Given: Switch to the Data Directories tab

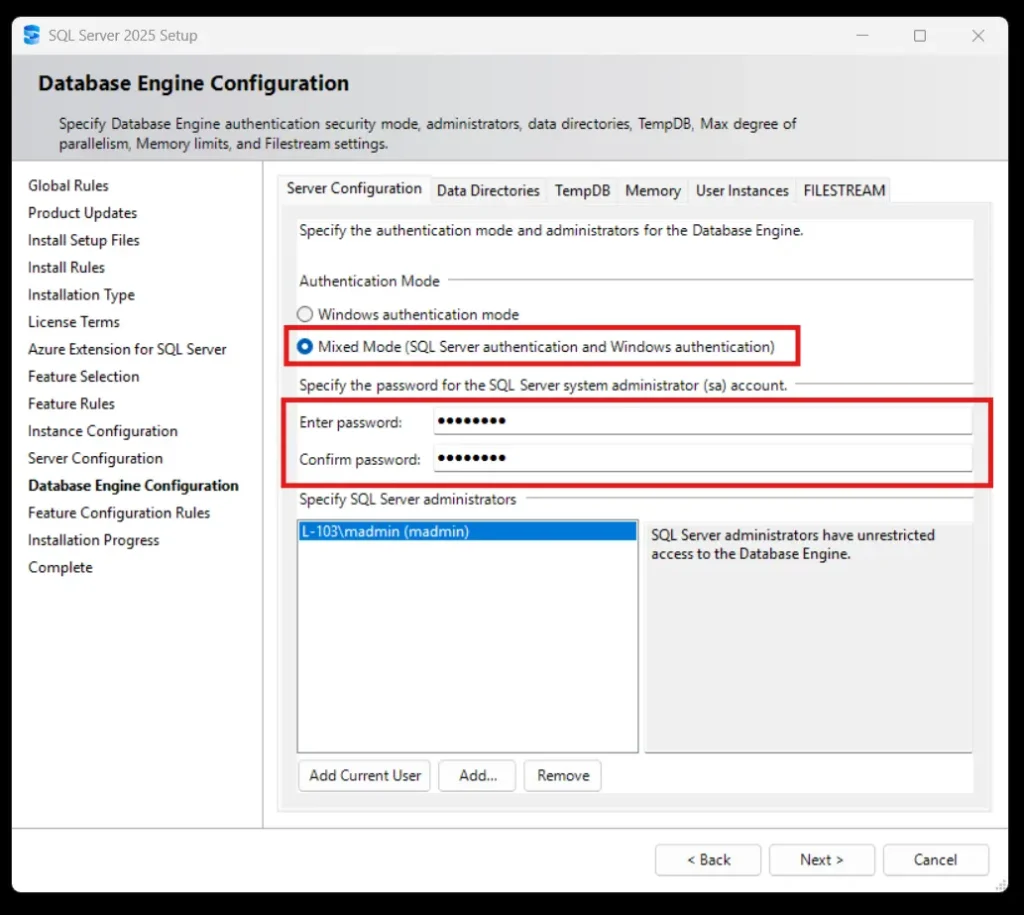Looking at the screenshot, I should pyautogui.click(x=488, y=190).
